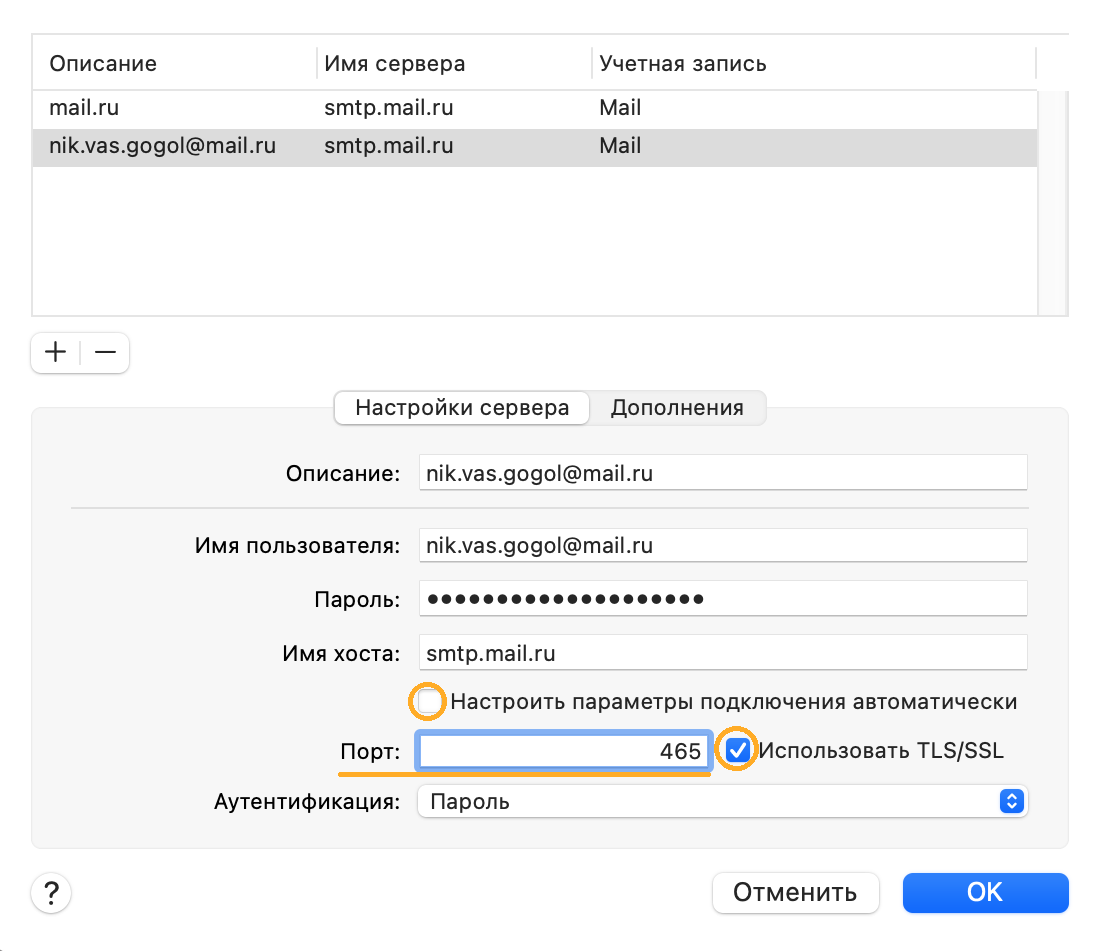Open help with the question mark button
The height and width of the screenshot is (951, 1093).
pos(51,893)
